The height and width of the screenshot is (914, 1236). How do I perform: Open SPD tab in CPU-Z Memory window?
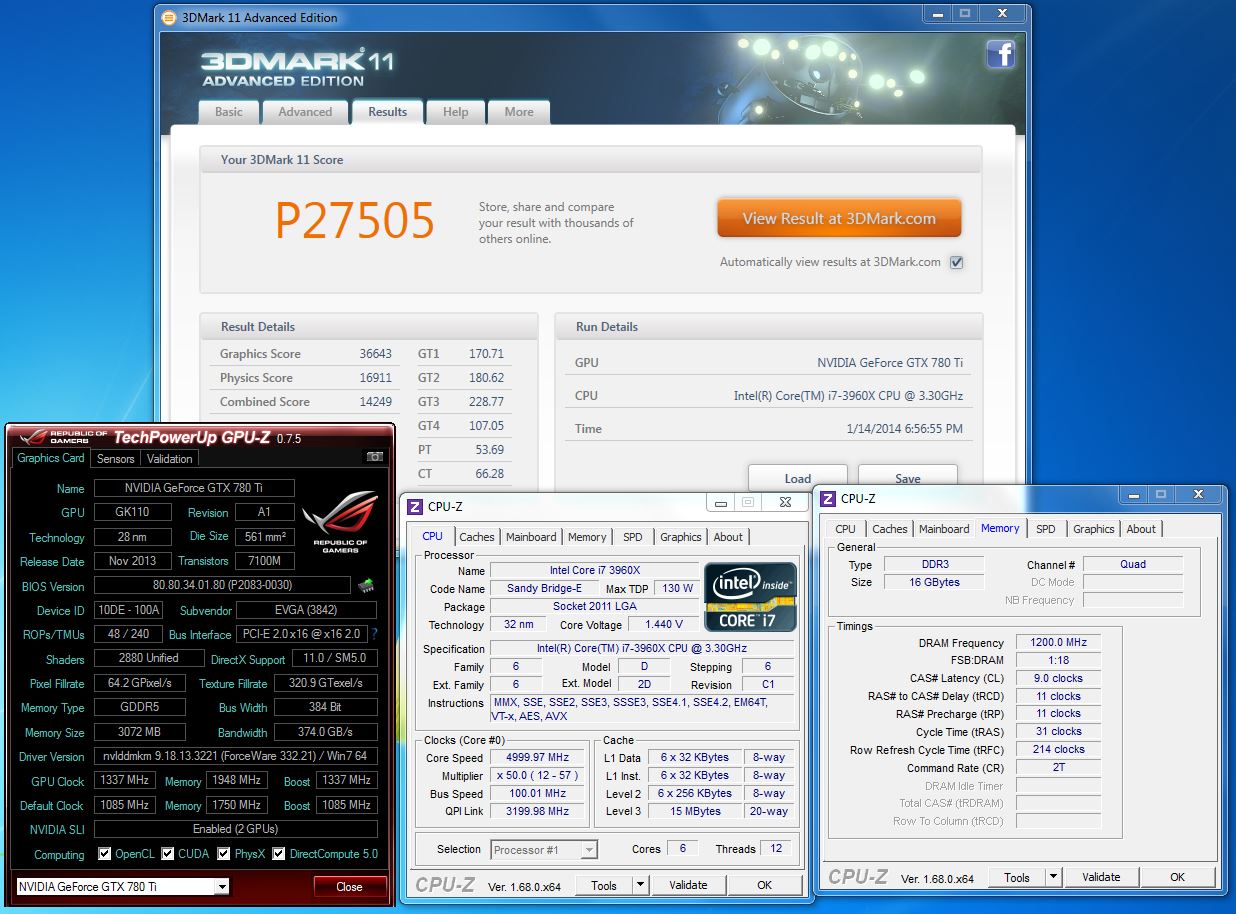[x=1045, y=529]
